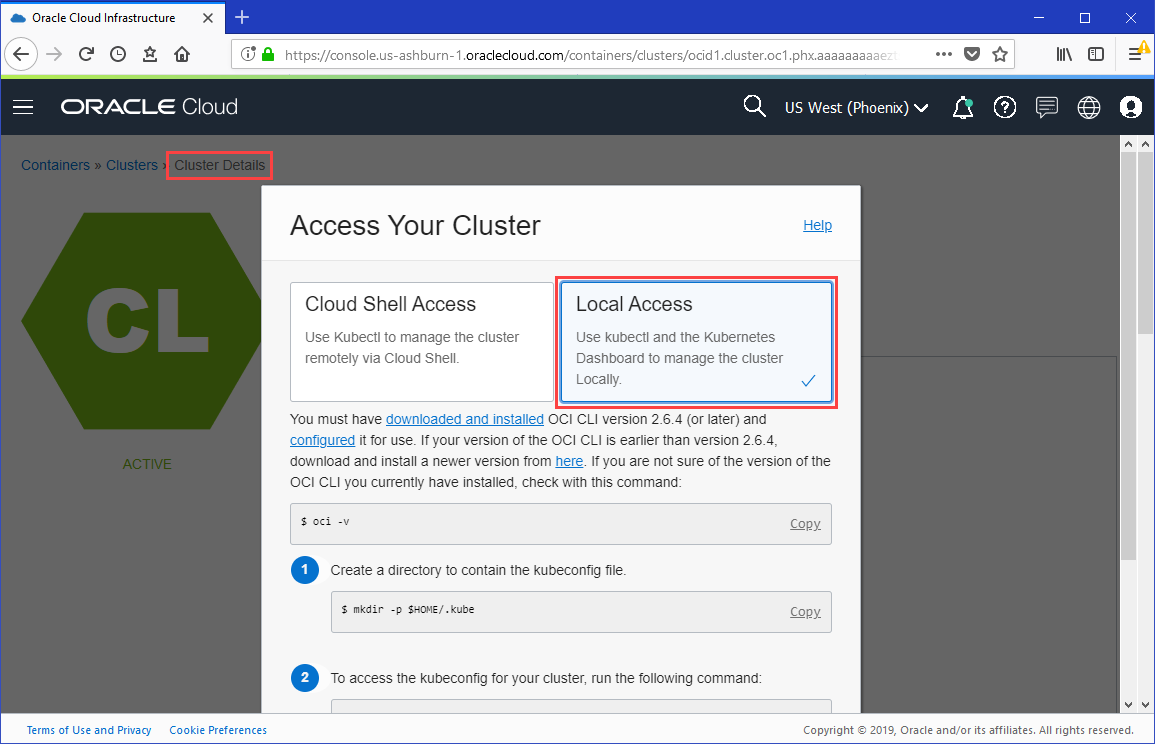Click the search magnifier icon in header
This screenshot has height=744, width=1155.
754,106
